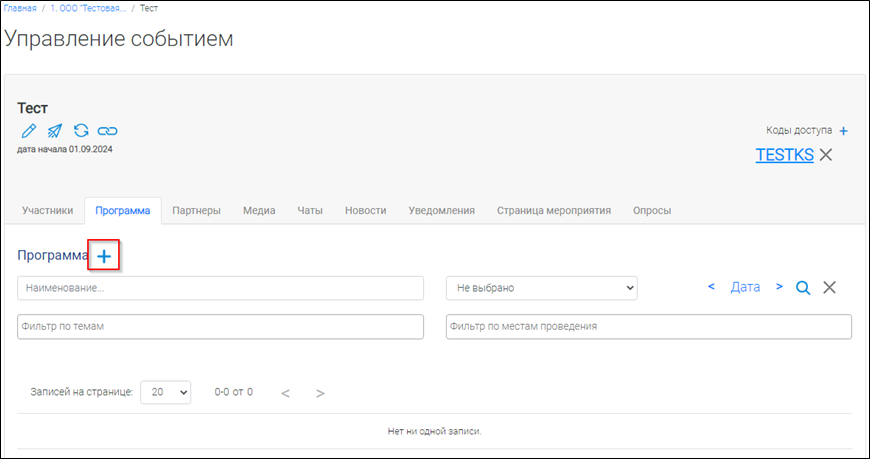This screenshot has height=459, width=870.
Task: Add a new program item with plus
Action: [104, 256]
